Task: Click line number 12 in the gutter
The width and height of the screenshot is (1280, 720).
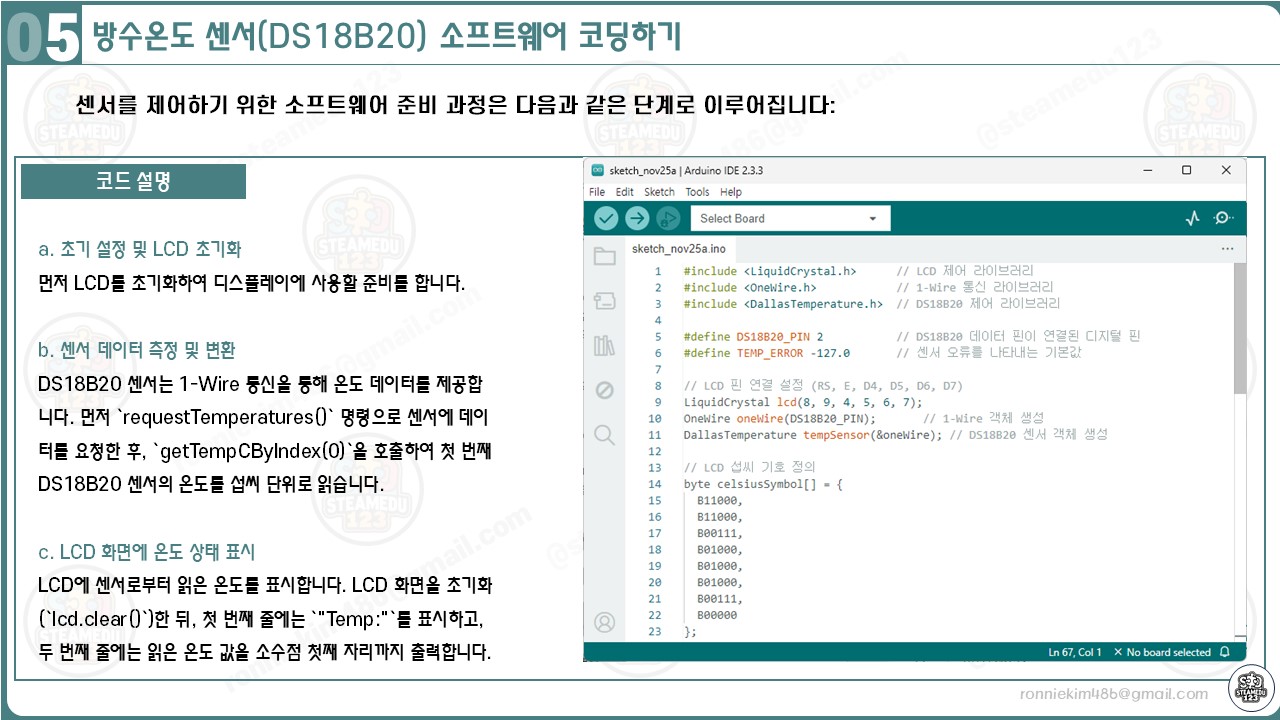Action: 656,451
